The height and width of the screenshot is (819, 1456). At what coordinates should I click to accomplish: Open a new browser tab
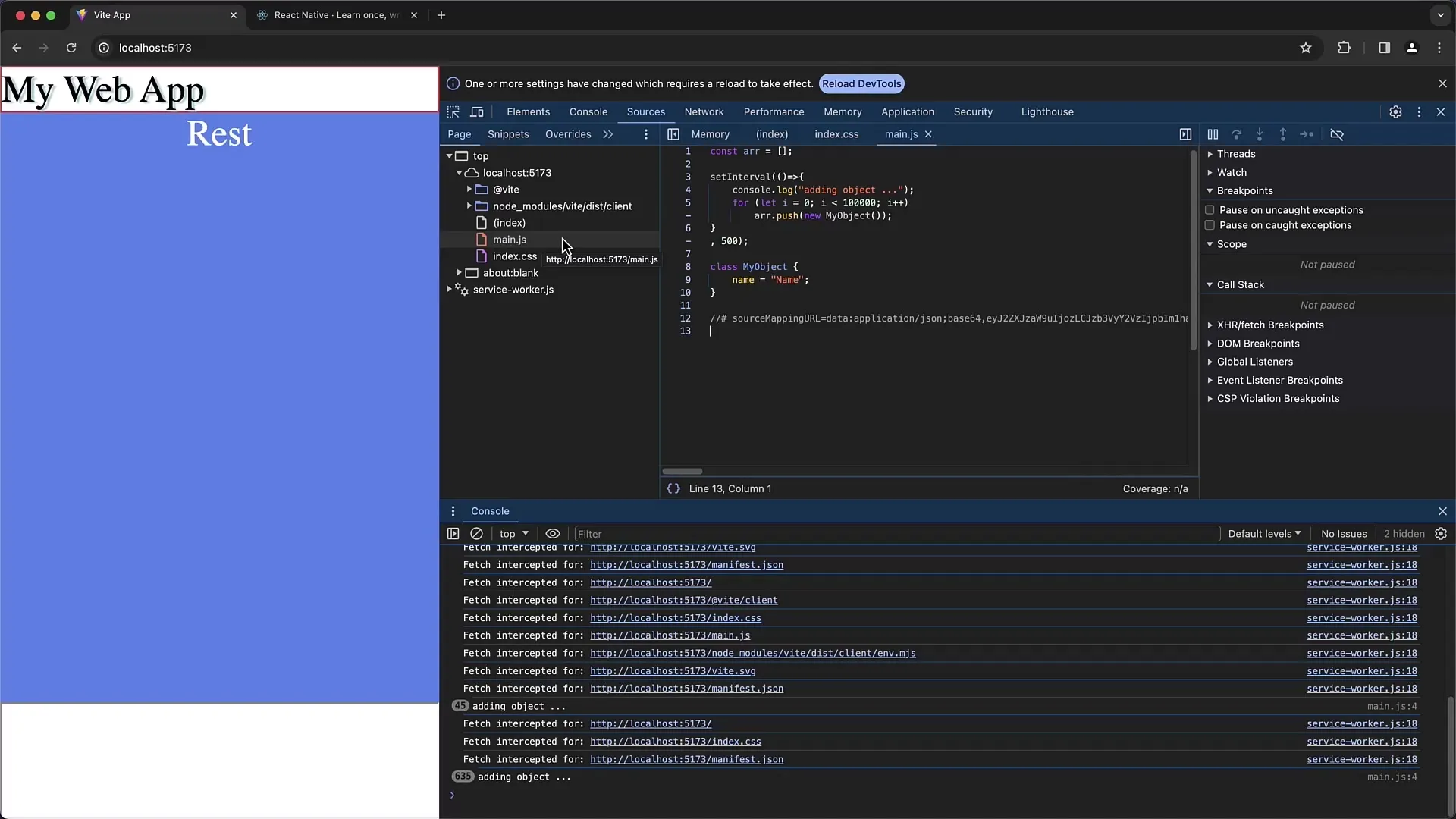[x=441, y=15]
